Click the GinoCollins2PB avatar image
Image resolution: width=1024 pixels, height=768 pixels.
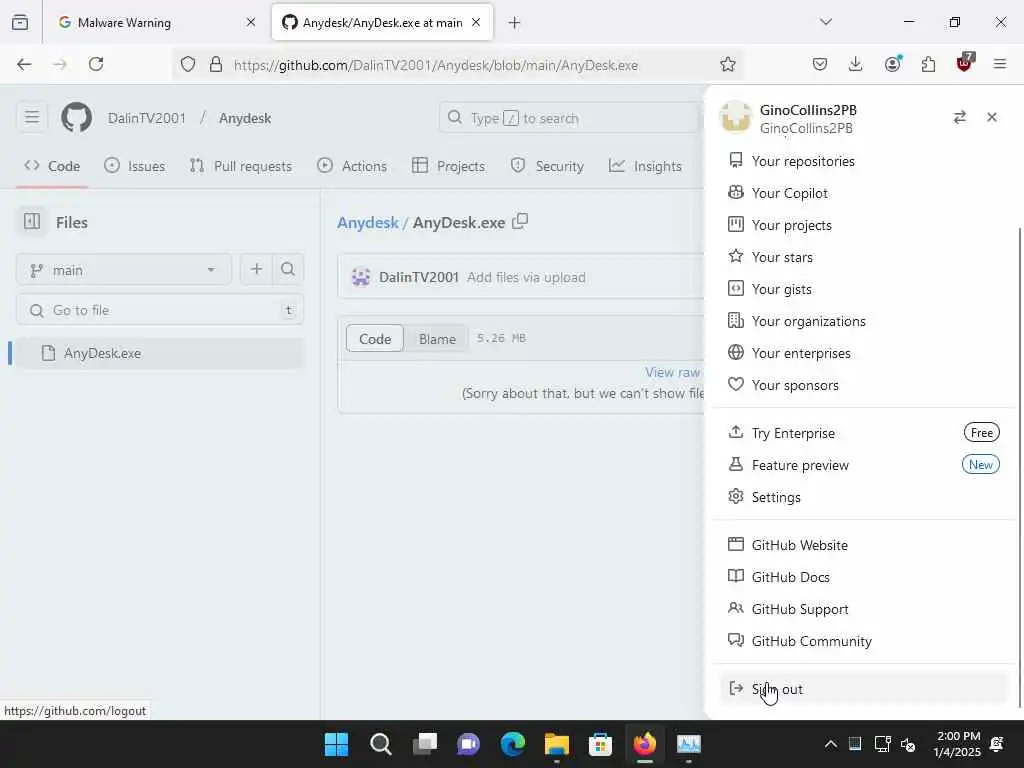(736, 118)
